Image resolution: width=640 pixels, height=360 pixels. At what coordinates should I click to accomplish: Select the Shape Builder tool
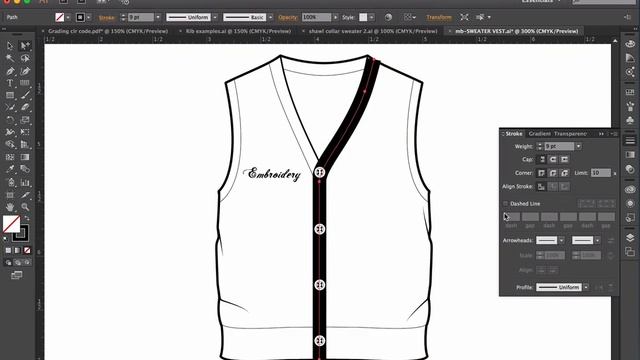pyautogui.click(x=10, y=144)
